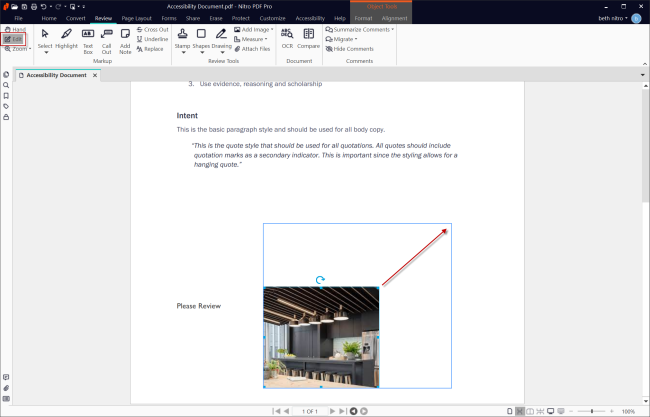The width and height of the screenshot is (650, 417).
Task: Adjust the zoom slider in status bar
Action: click(x=593, y=411)
